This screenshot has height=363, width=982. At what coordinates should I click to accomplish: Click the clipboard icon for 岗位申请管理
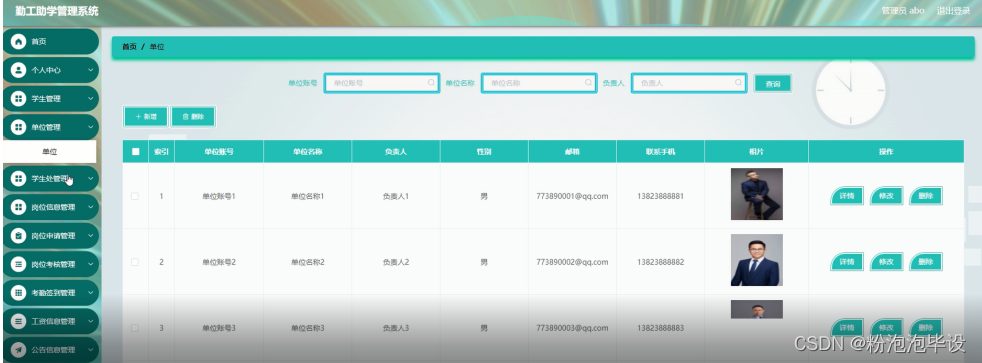pyautogui.click(x=19, y=236)
